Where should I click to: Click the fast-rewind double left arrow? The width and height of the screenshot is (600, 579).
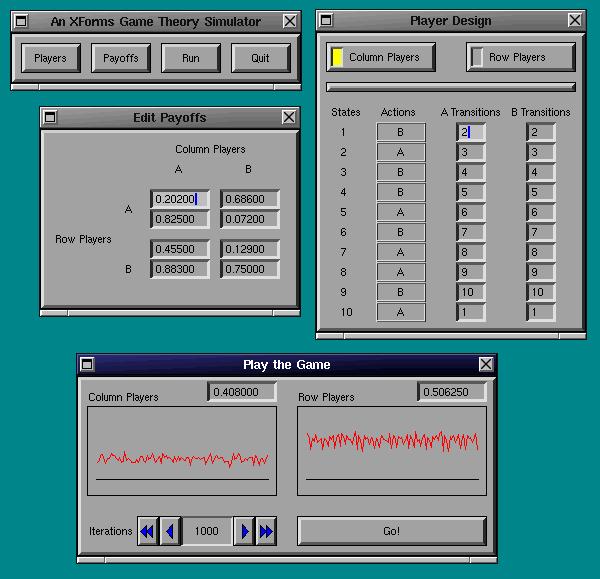click(148, 531)
